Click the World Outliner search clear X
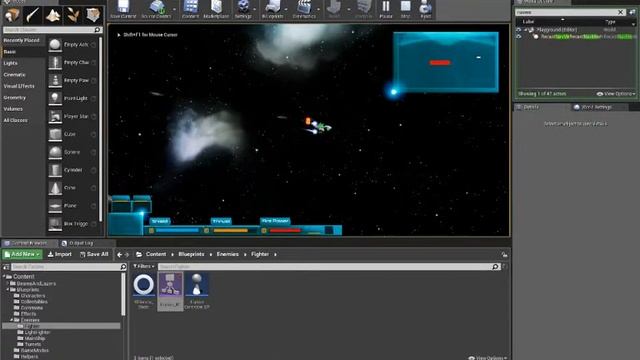Viewport: 640px width, 360px height. coord(620,12)
